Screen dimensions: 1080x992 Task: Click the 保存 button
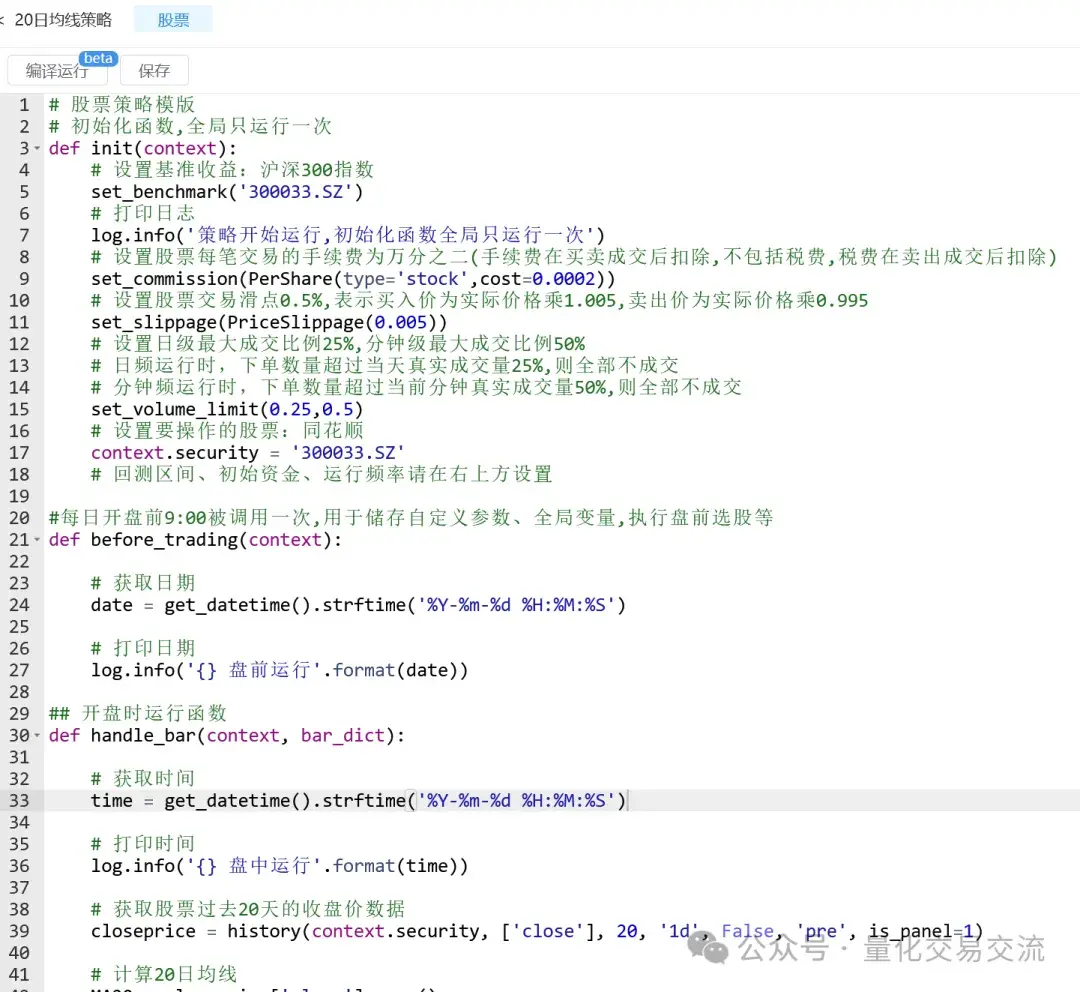[154, 71]
